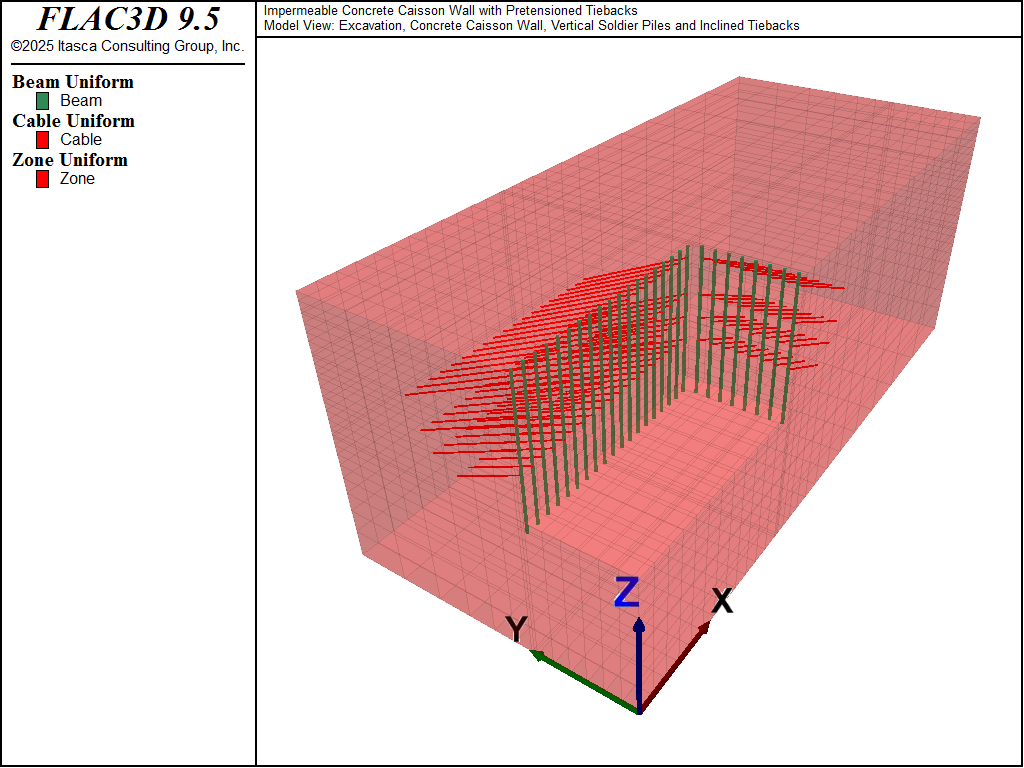Click the blue Z axis label

626,592
